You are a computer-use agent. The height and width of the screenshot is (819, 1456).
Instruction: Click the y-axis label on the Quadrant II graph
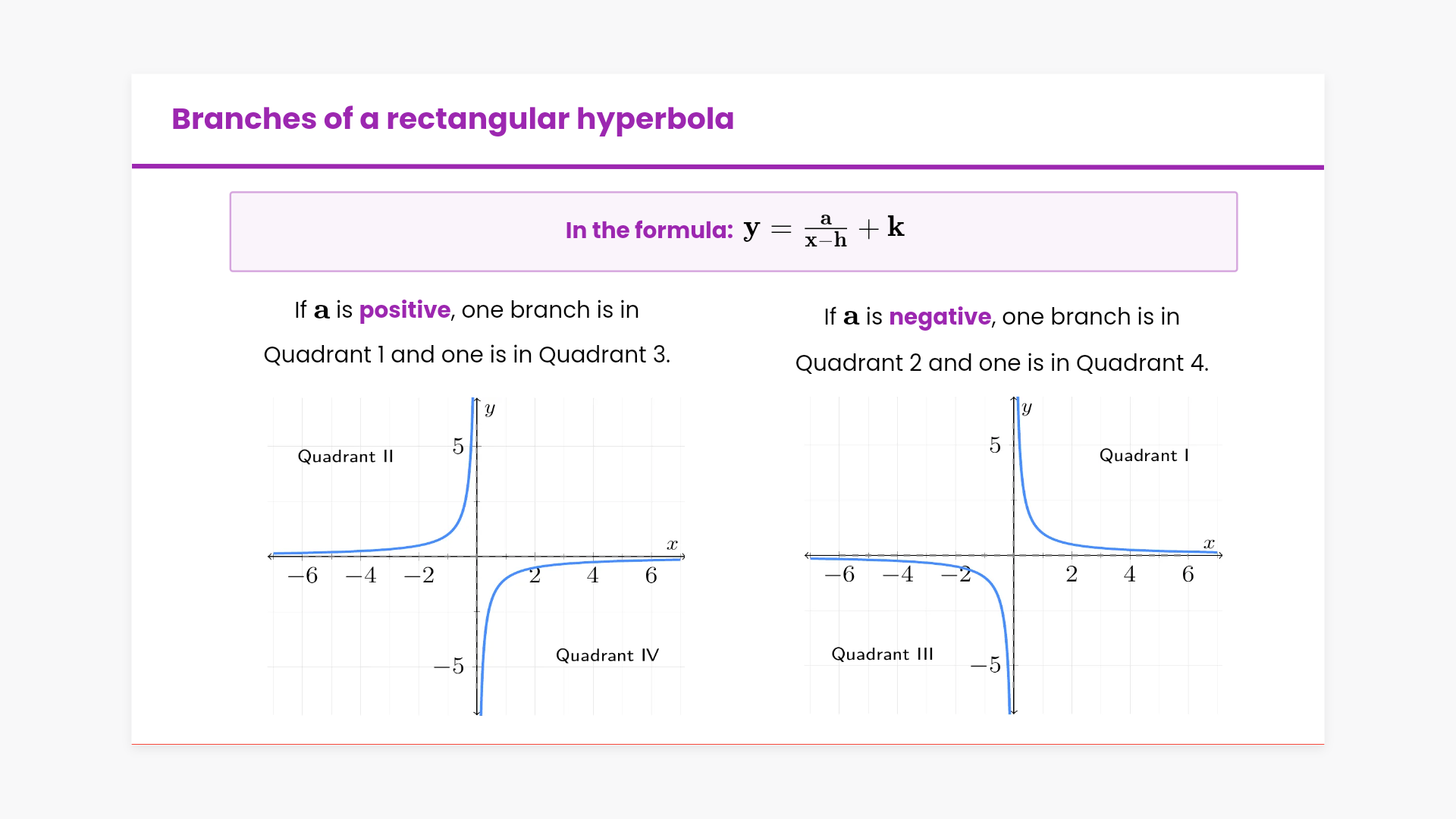[490, 409]
